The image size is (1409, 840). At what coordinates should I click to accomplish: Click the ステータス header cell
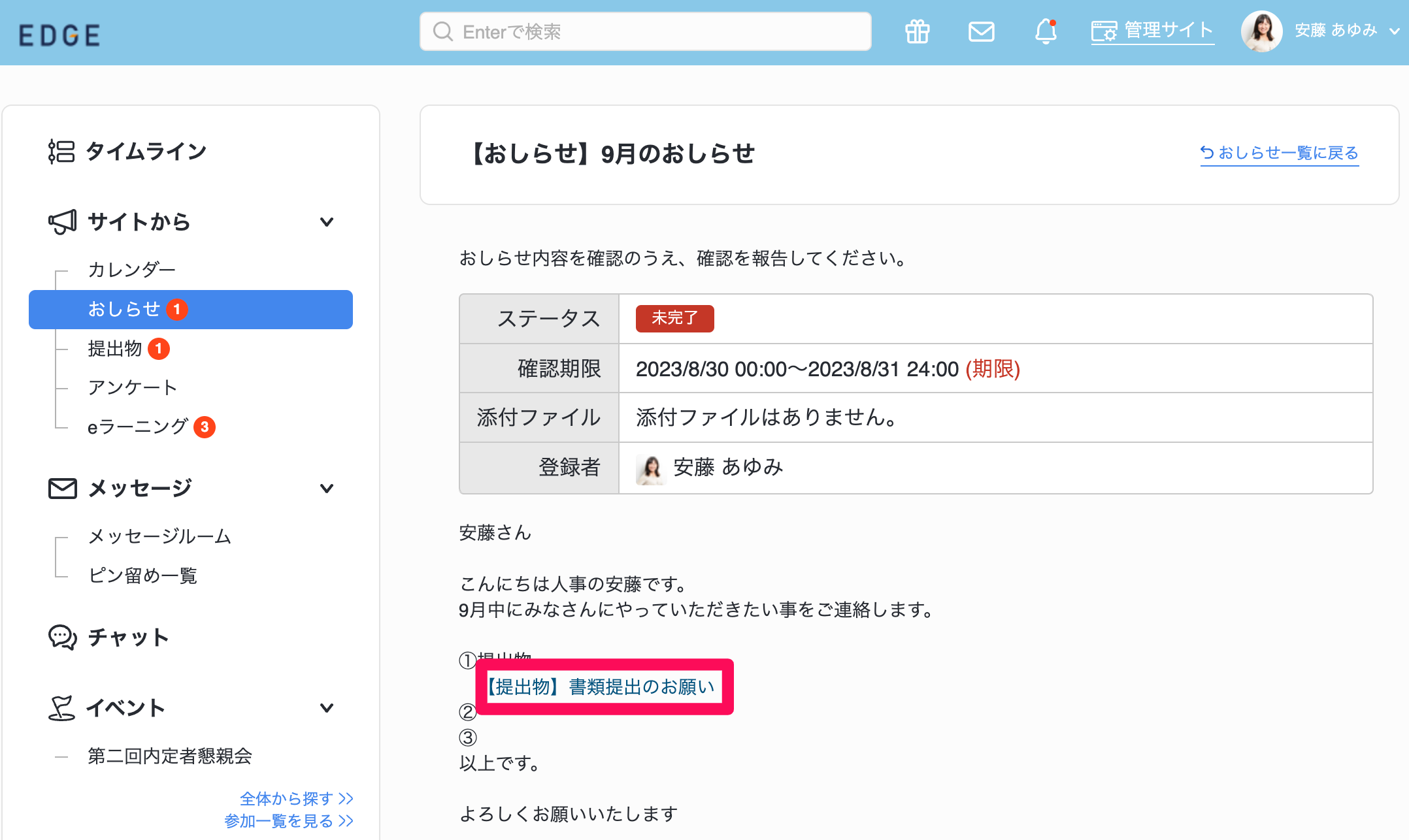pos(539,319)
